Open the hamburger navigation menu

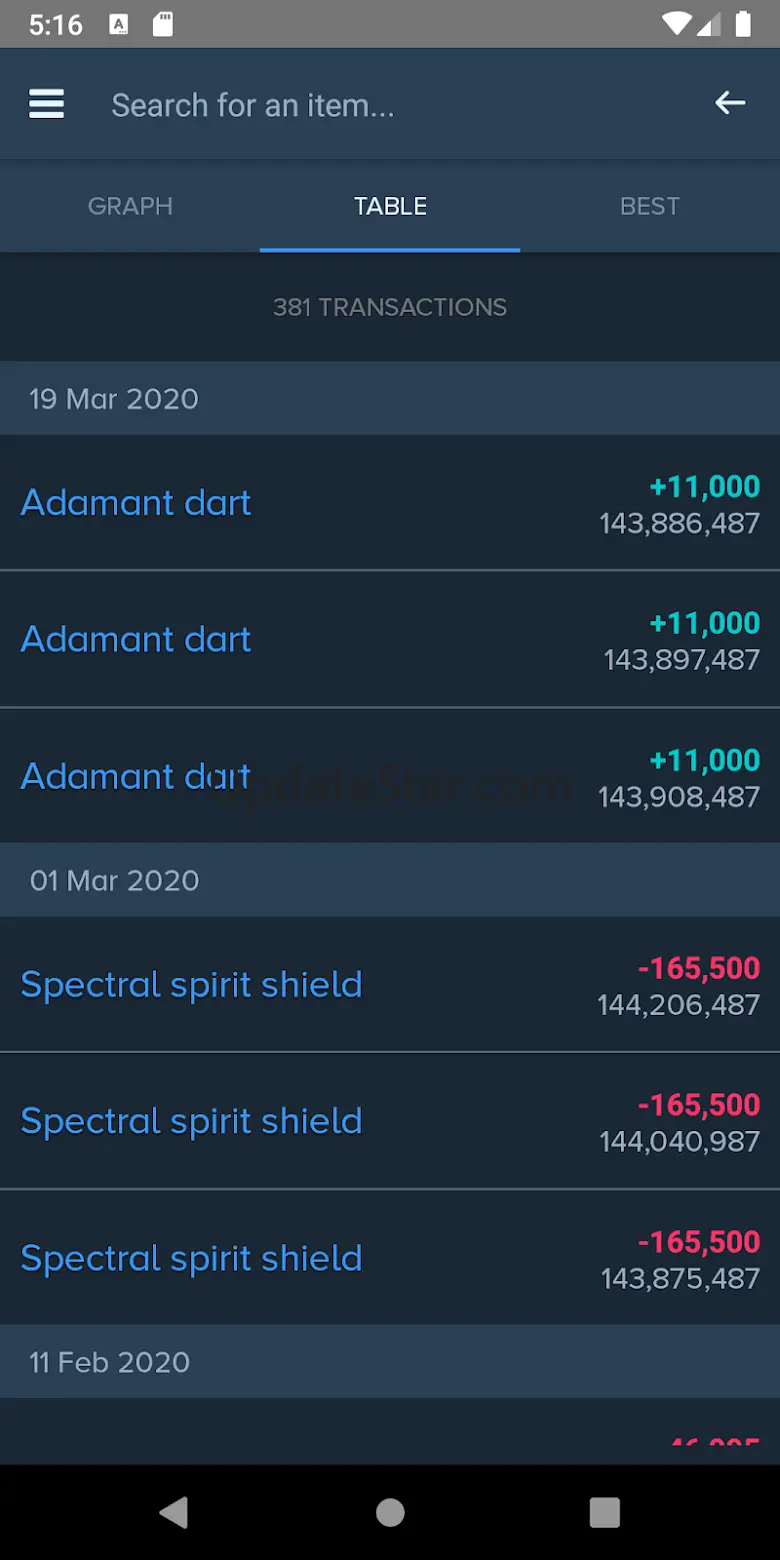[46, 104]
